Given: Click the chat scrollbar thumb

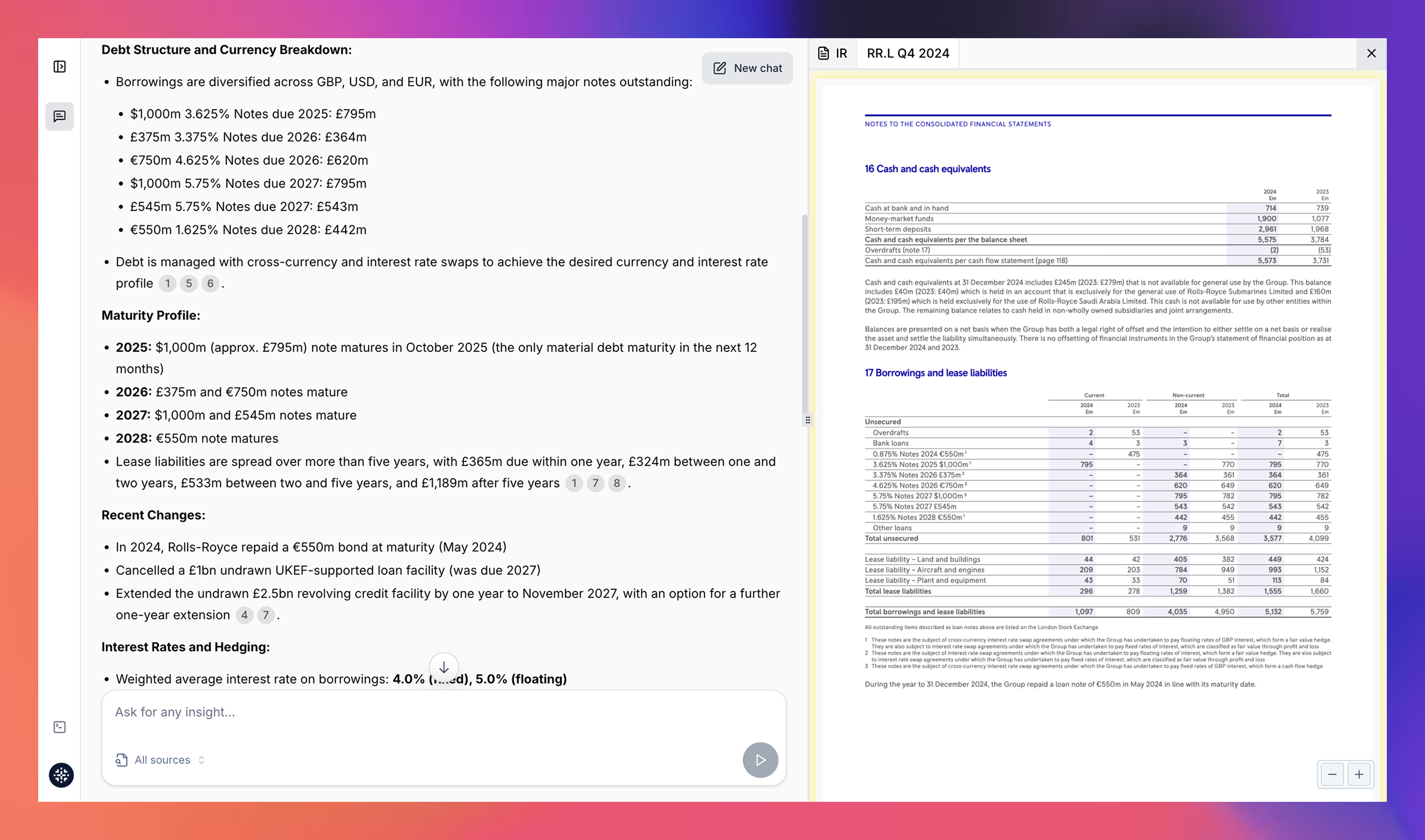Looking at the screenshot, I should pos(804,316).
